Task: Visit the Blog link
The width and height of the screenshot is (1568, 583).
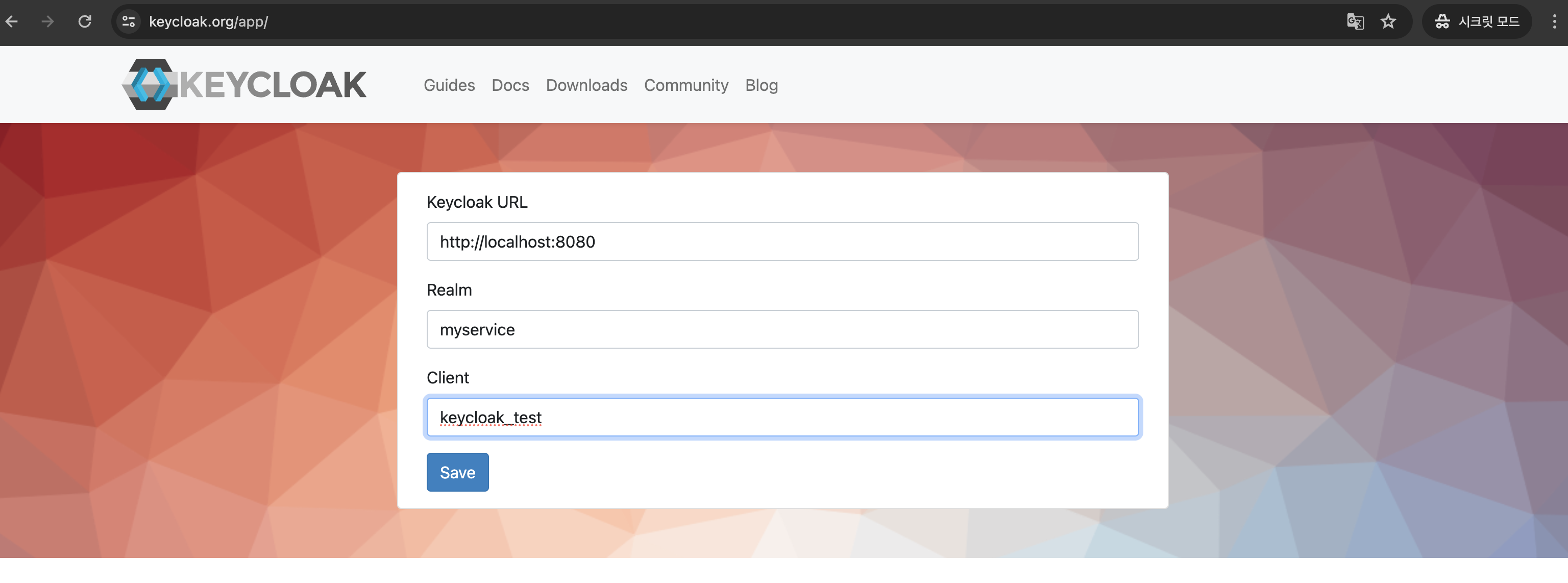Action: [x=761, y=85]
